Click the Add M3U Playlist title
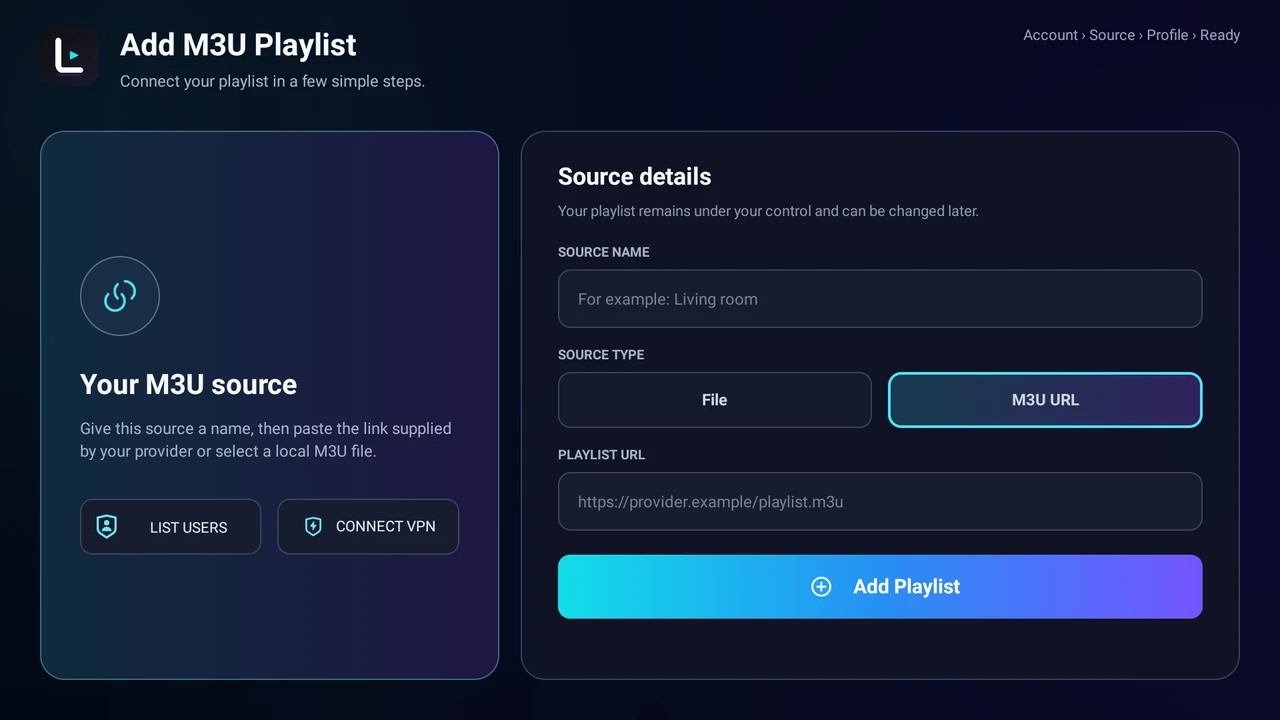Screen dimensions: 1280x720 click(238, 45)
